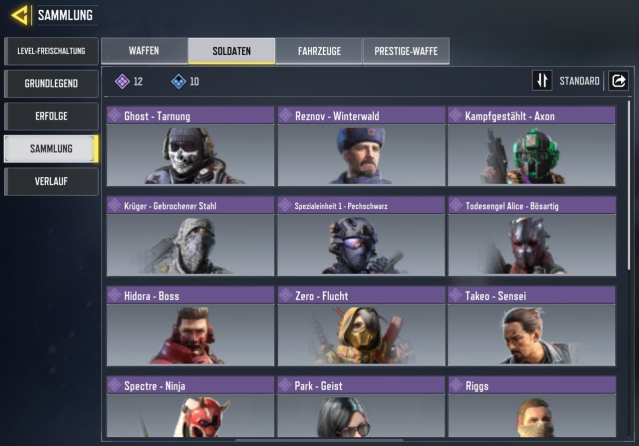The width and height of the screenshot is (639, 446).
Task: Click the purple epic rarity diamond icon
Action: pyautogui.click(x=122, y=81)
